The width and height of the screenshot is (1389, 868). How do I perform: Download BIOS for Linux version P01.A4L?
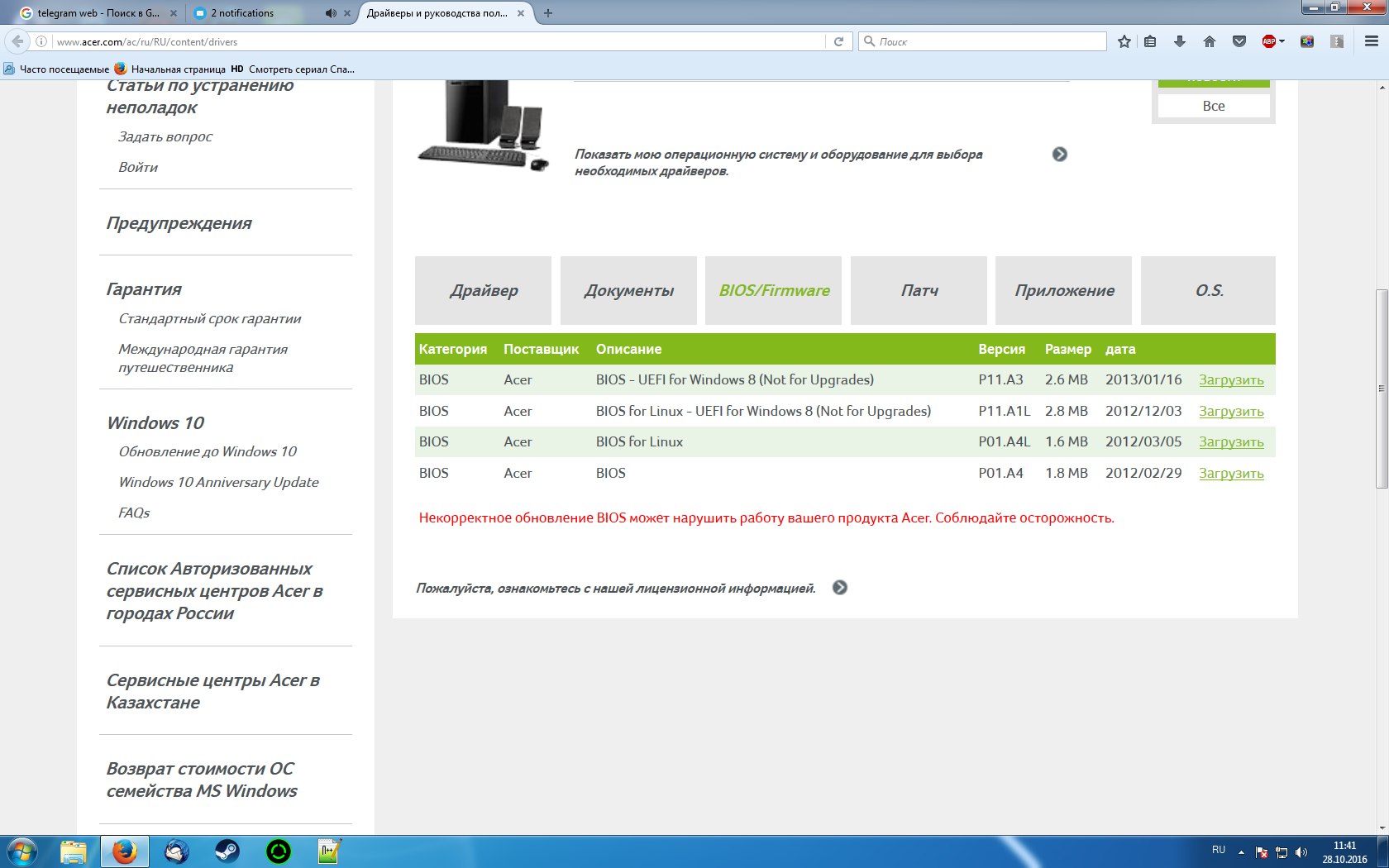(x=1231, y=442)
